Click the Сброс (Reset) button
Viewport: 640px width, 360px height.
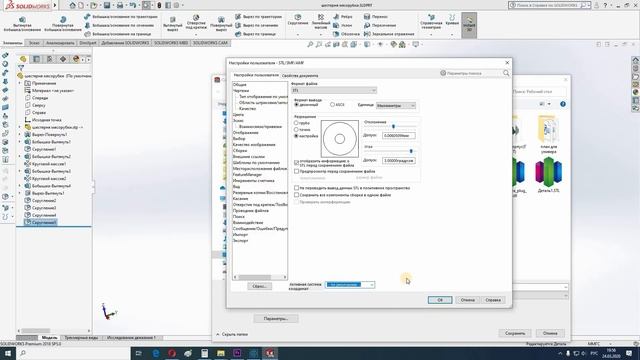(259, 286)
